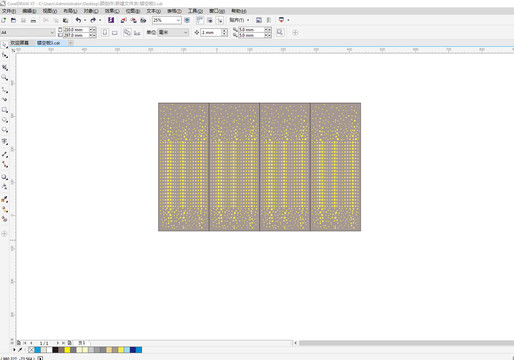This screenshot has width=514, height=360.
Task: Select the Crop tool in the toolbox
Action: click(5, 67)
